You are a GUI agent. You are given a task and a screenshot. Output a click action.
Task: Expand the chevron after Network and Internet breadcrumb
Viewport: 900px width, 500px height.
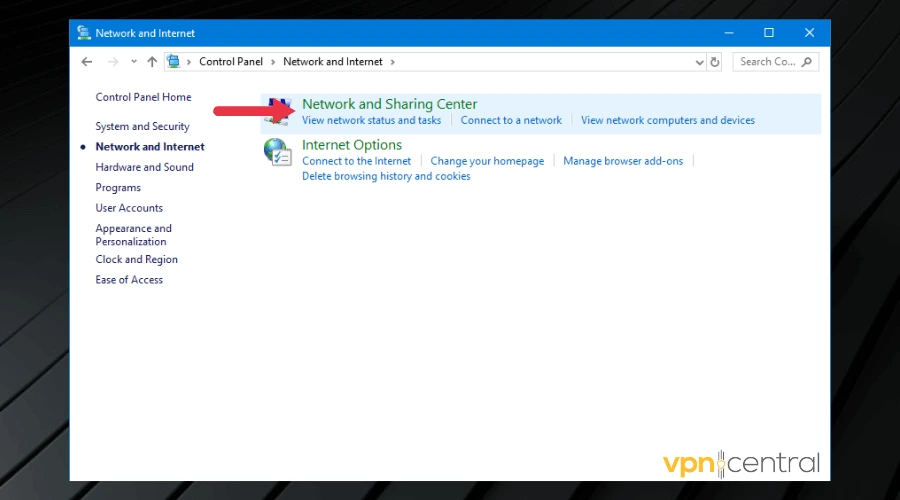coord(392,62)
